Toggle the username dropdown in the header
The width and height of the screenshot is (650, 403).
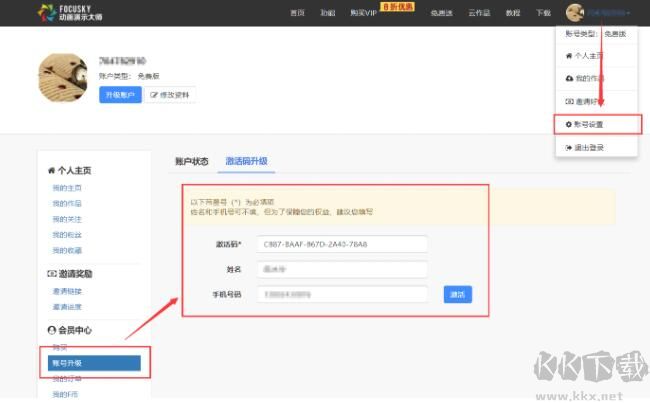(x=609, y=13)
